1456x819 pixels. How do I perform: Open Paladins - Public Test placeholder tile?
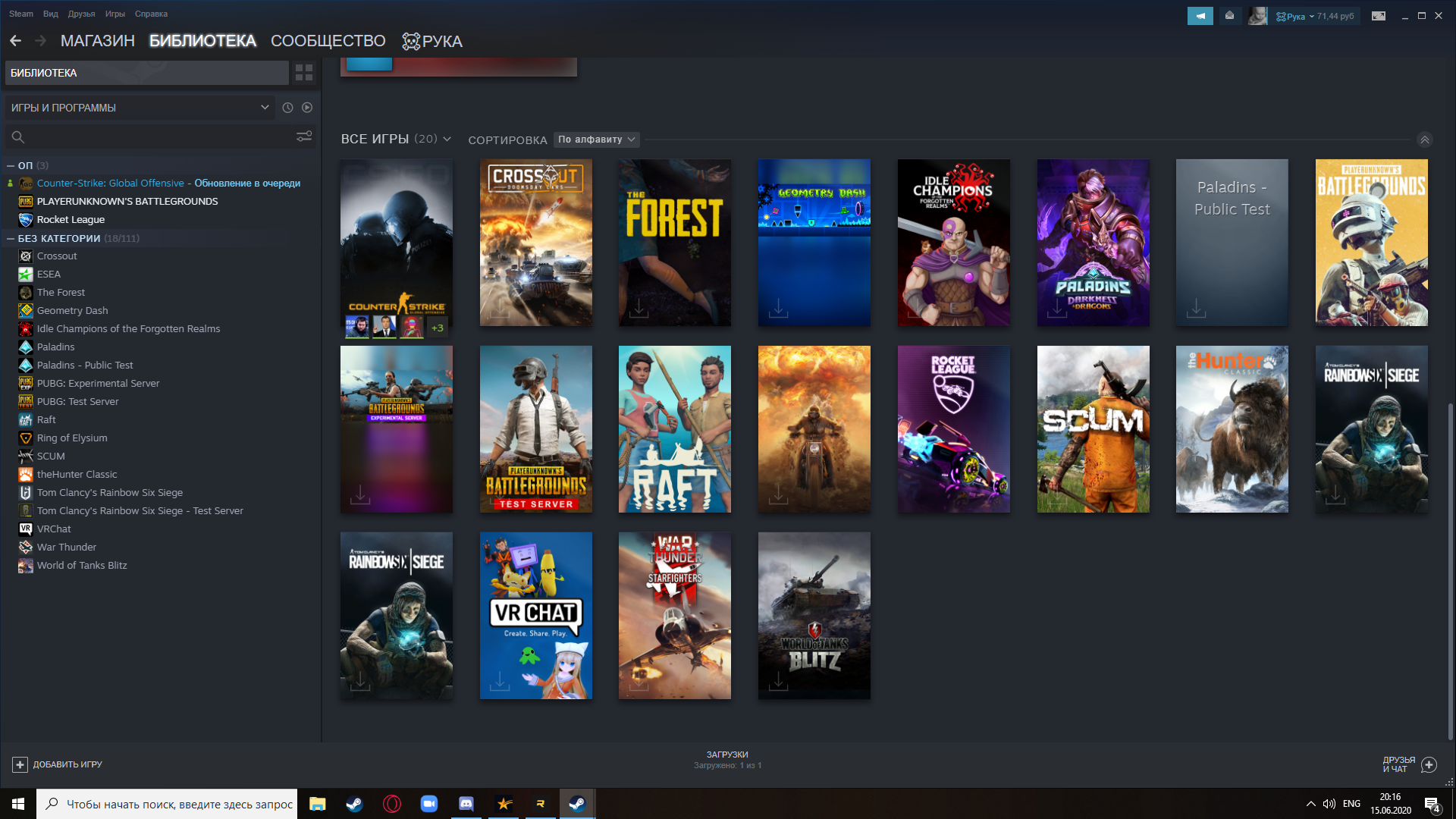coord(1232,243)
